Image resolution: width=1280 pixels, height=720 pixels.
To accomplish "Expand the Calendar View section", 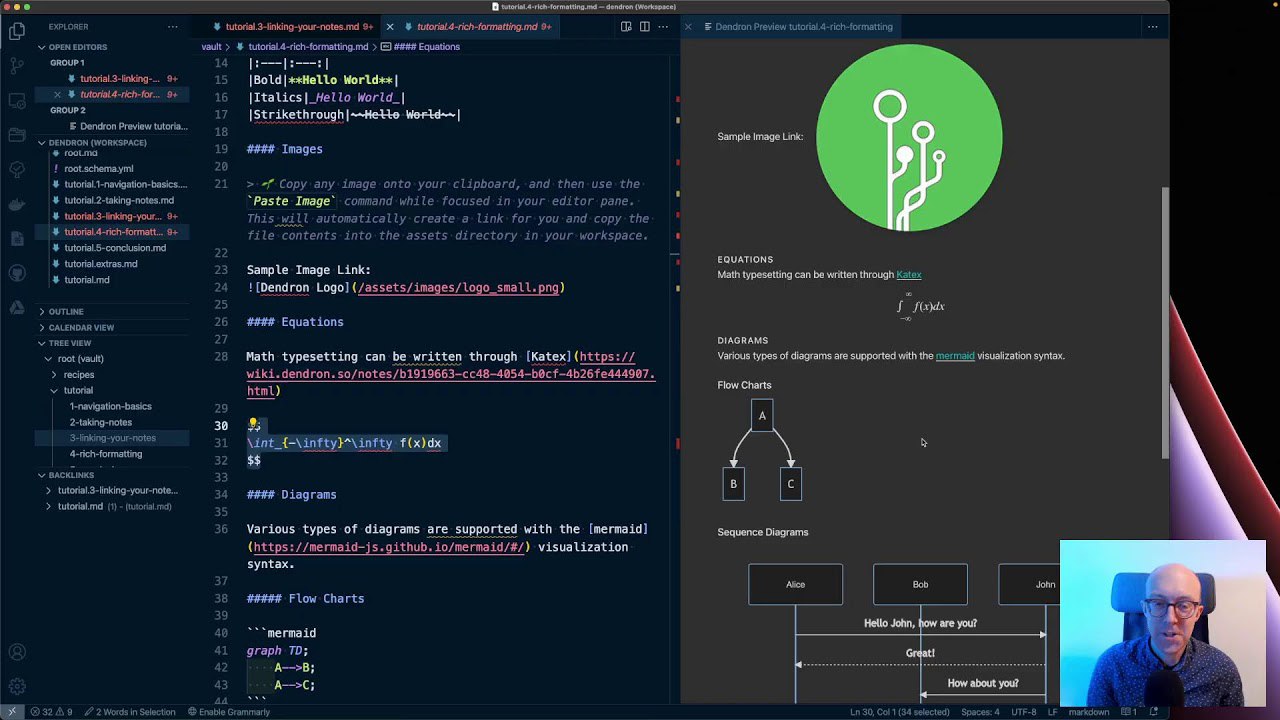I will pyautogui.click(x=81, y=327).
